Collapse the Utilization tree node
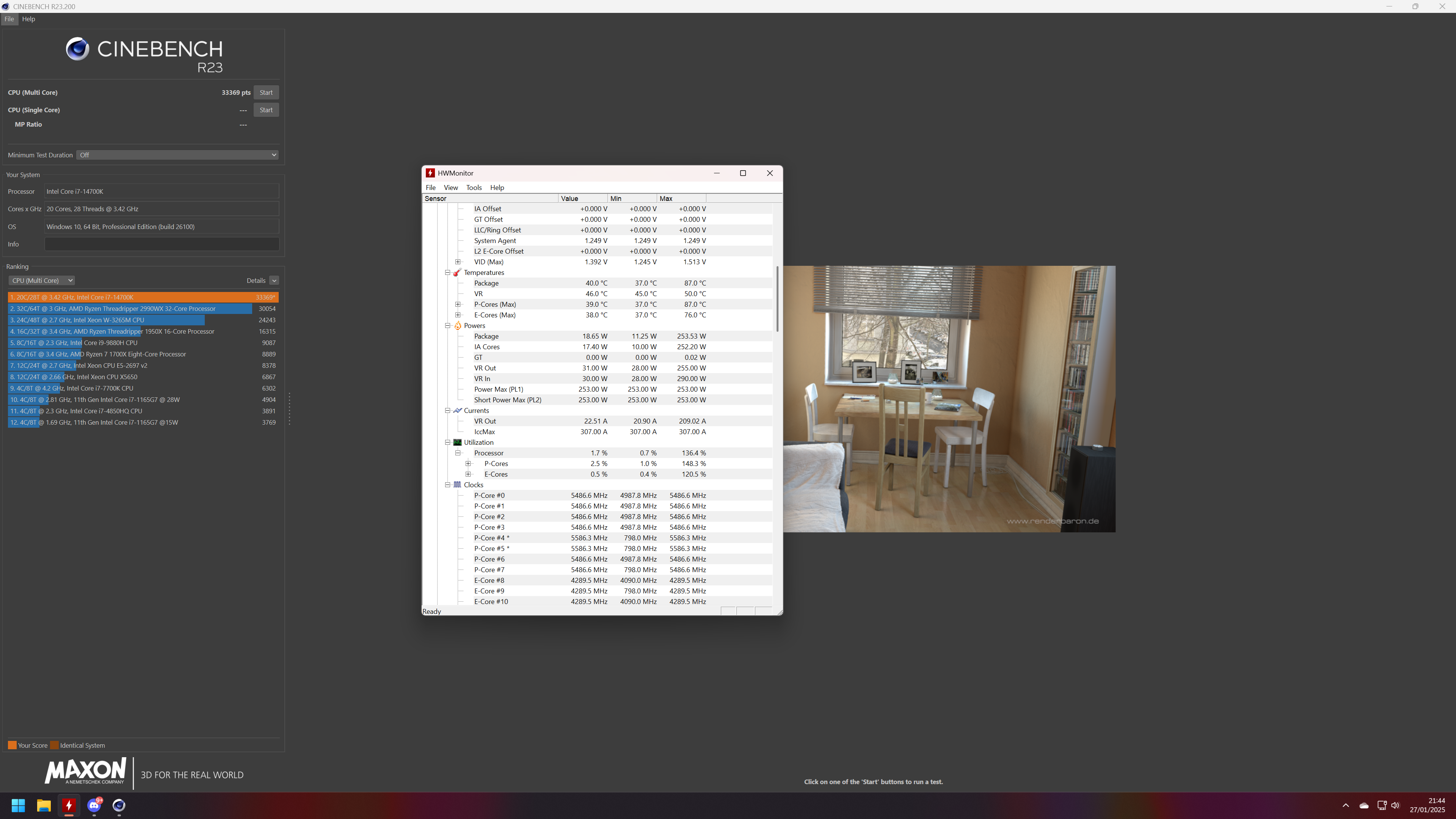This screenshot has height=819, width=1456. (x=448, y=442)
